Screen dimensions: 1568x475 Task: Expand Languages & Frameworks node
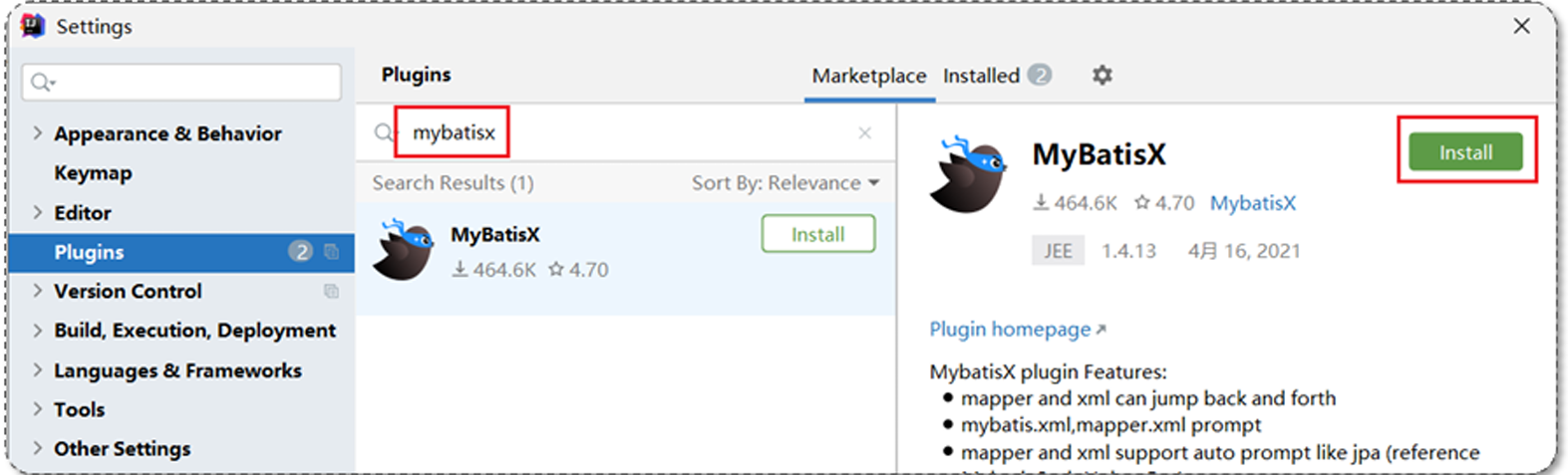click(37, 369)
